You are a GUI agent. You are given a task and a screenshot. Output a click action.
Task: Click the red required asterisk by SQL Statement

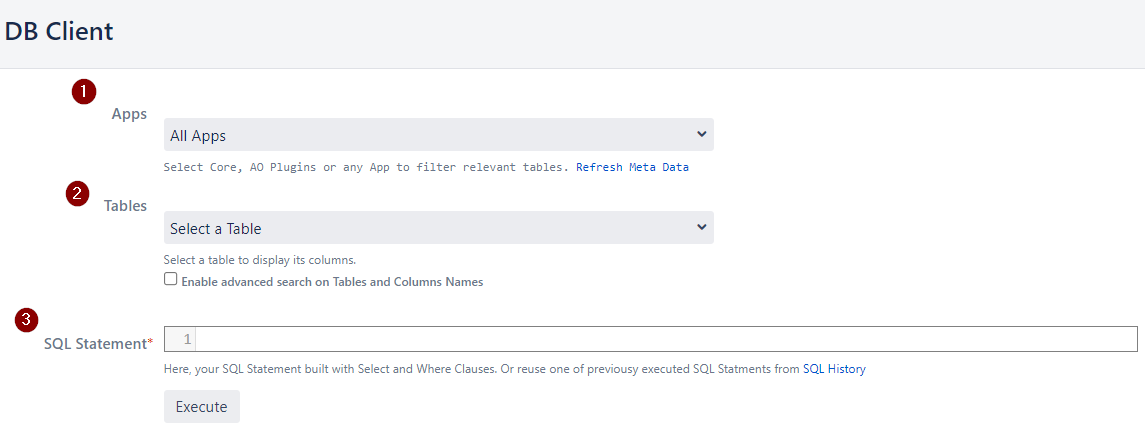(150, 342)
